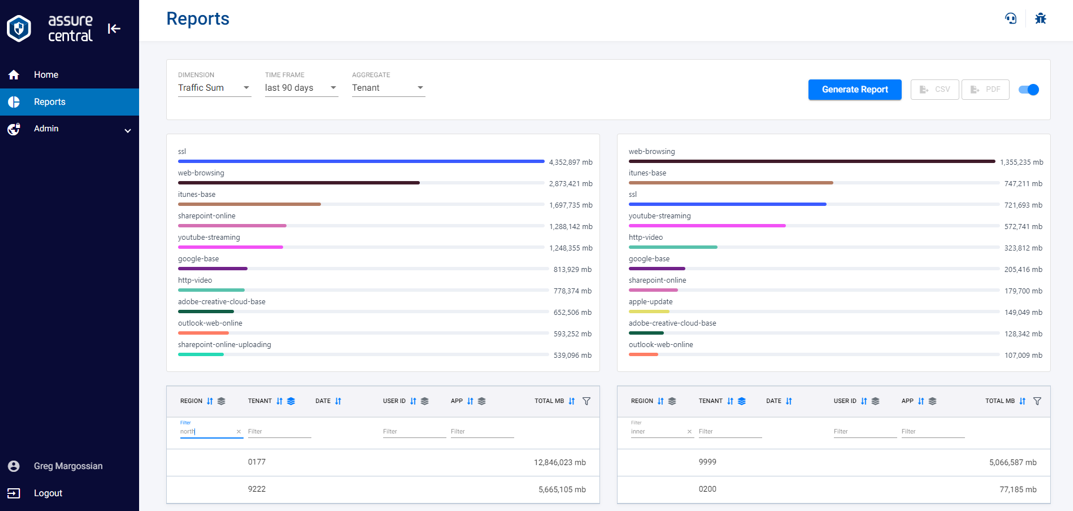Click the funnel filter icon in the 'inner' table
The width and height of the screenshot is (1073, 511).
click(x=1037, y=401)
